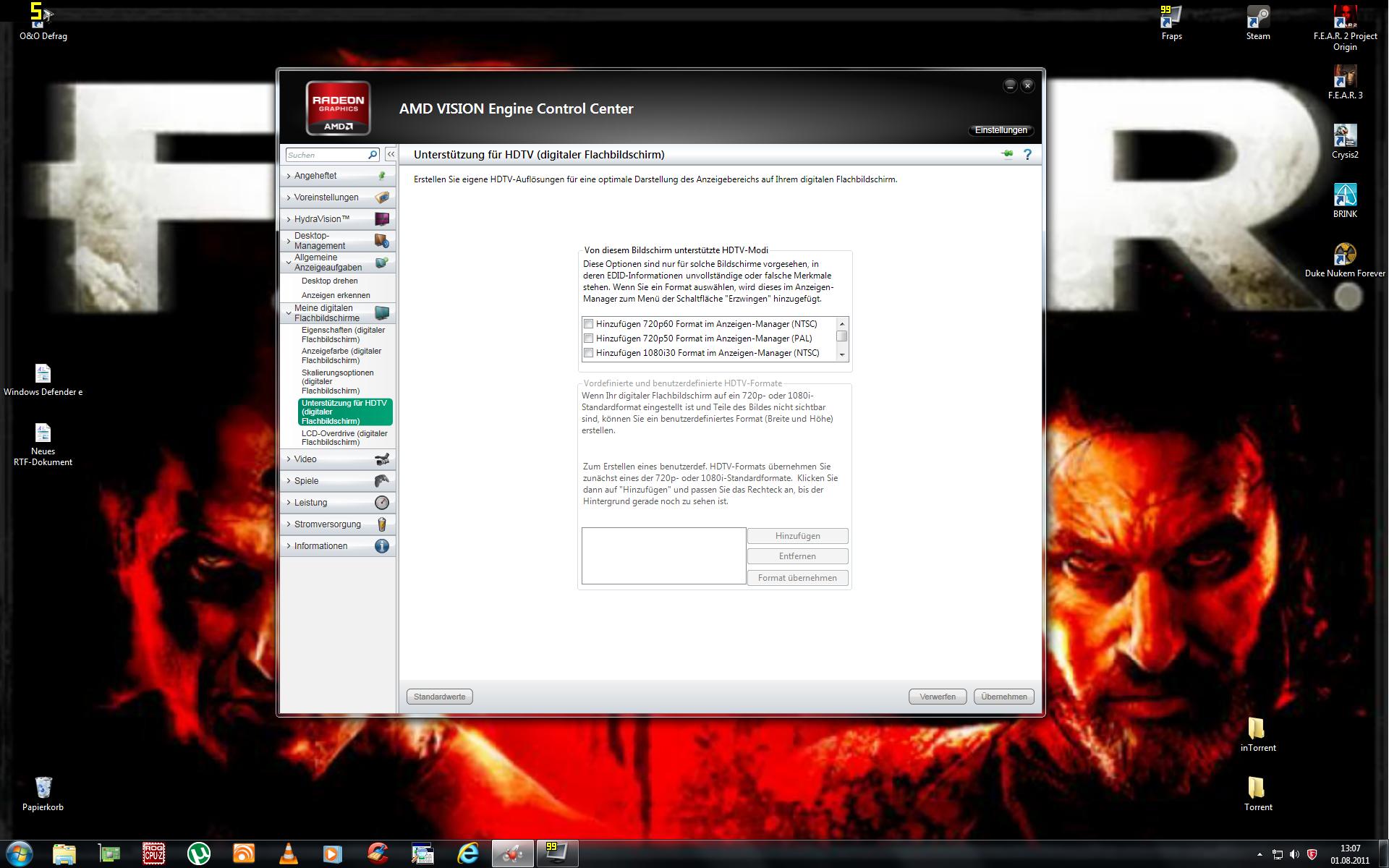Expand the HydraVision section
The image size is (1389, 868).
[321, 219]
